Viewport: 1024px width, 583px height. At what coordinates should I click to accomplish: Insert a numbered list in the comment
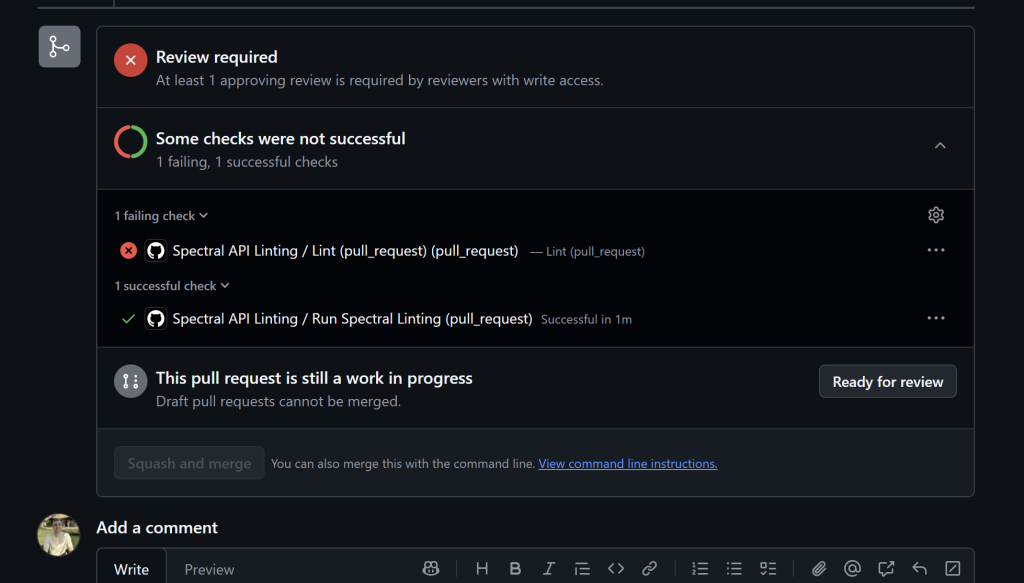[700, 568]
